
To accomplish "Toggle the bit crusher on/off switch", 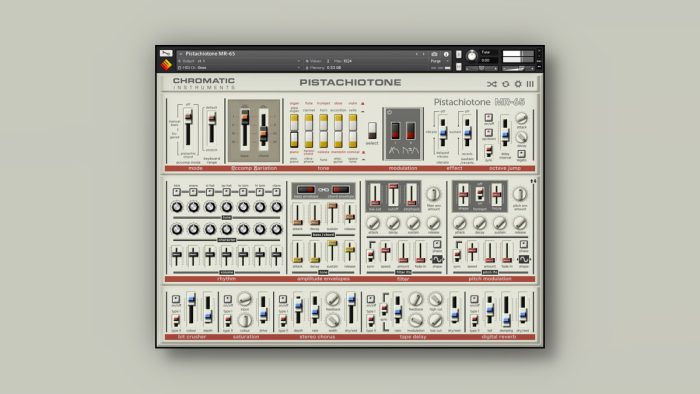I will tap(176, 299).
